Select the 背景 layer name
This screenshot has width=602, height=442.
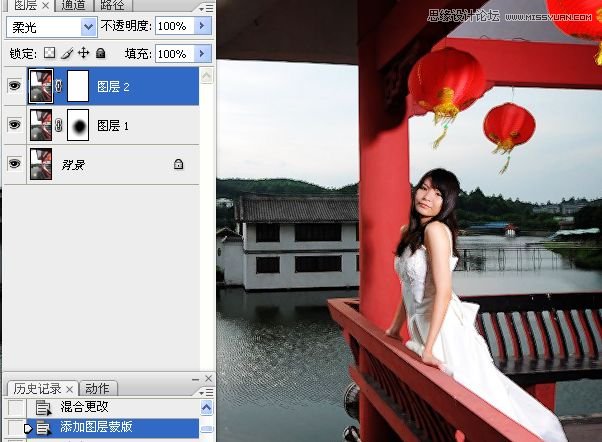tap(73, 165)
